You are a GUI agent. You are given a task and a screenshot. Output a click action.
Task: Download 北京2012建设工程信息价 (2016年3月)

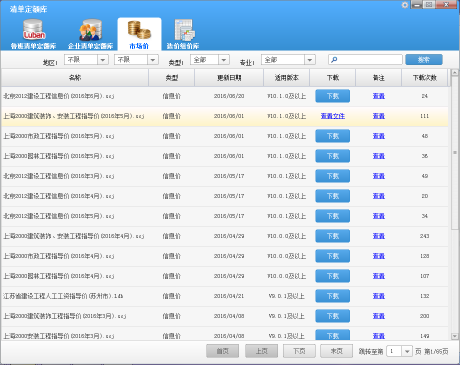333,176
